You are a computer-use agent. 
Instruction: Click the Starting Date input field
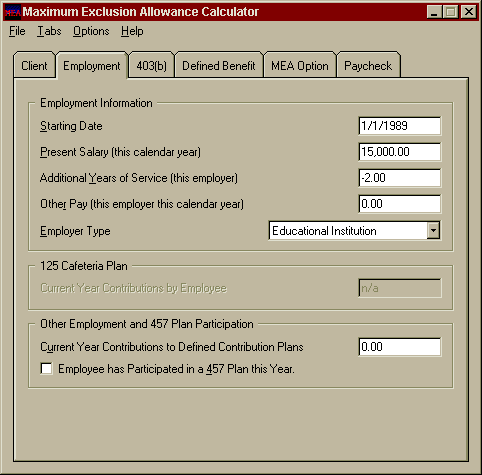coord(400,126)
